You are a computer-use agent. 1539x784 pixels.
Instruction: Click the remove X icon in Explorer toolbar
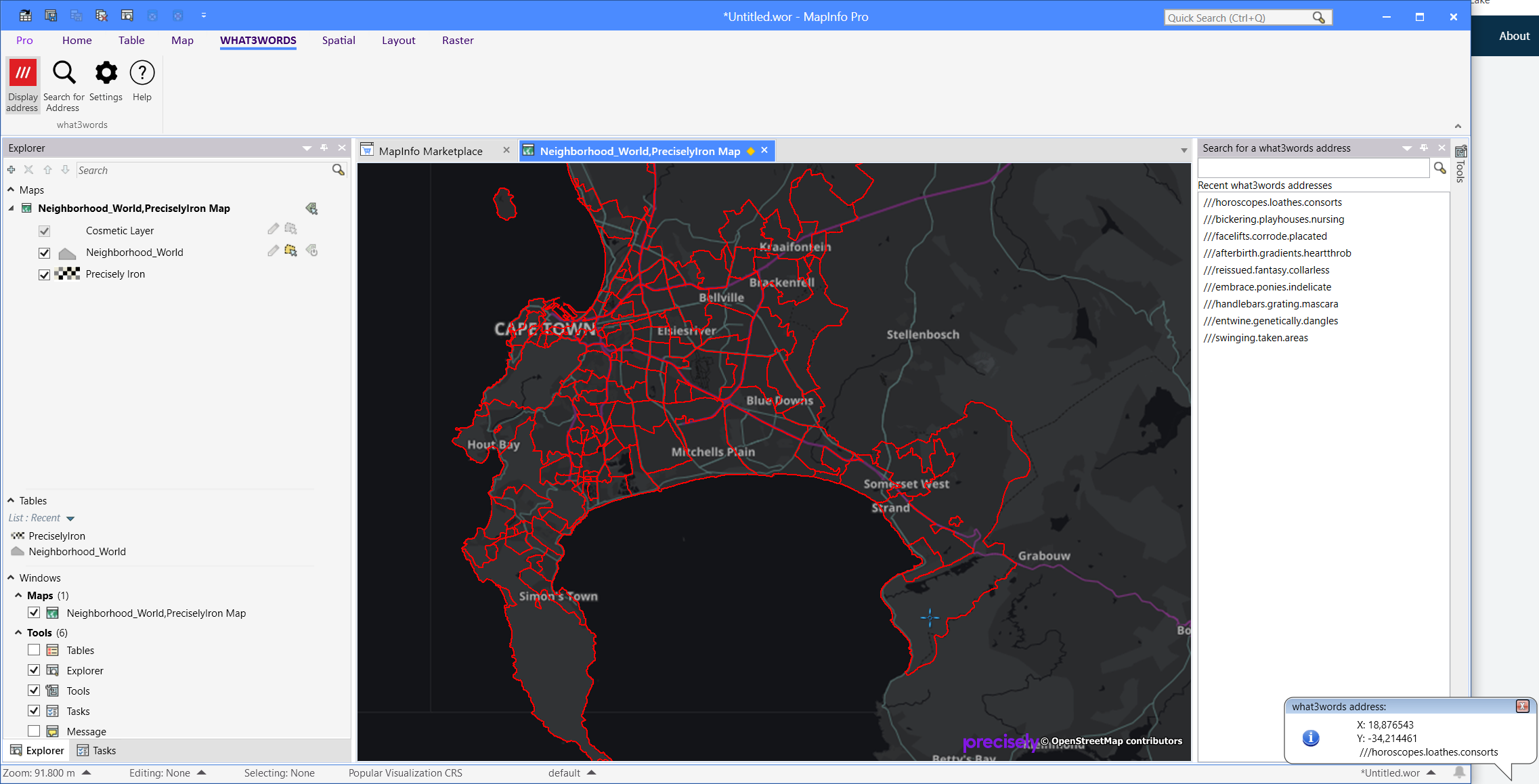(28, 170)
